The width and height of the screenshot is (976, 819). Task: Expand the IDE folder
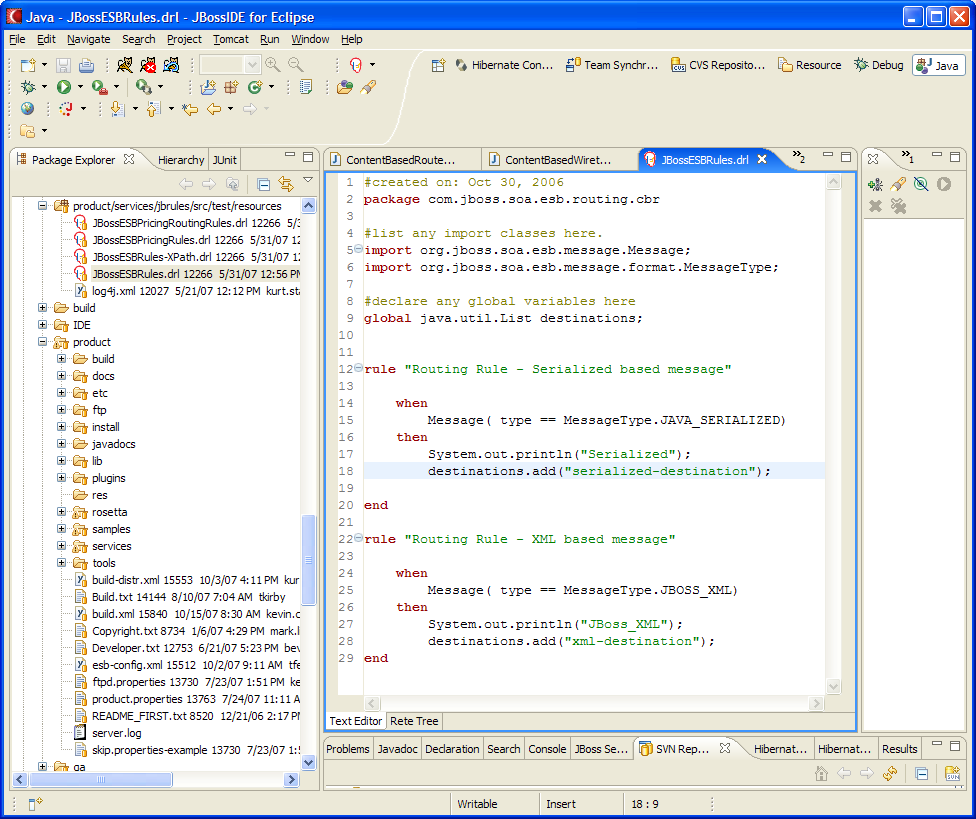pos(42,324)
